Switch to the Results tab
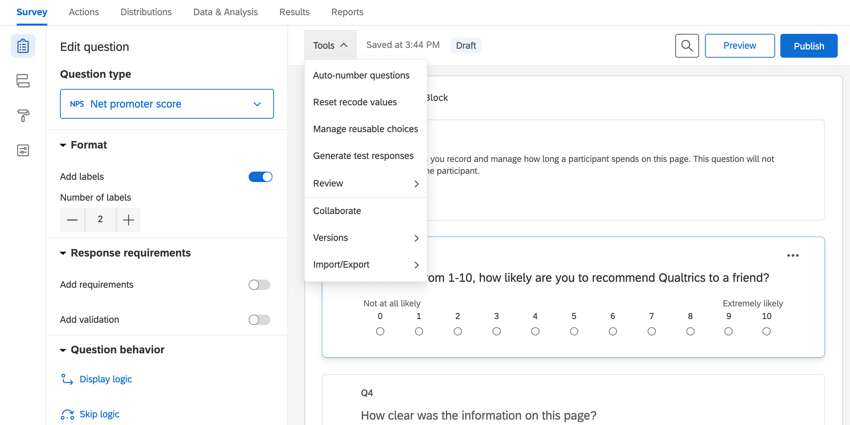The image size is (850, 425). coord(294,12)
